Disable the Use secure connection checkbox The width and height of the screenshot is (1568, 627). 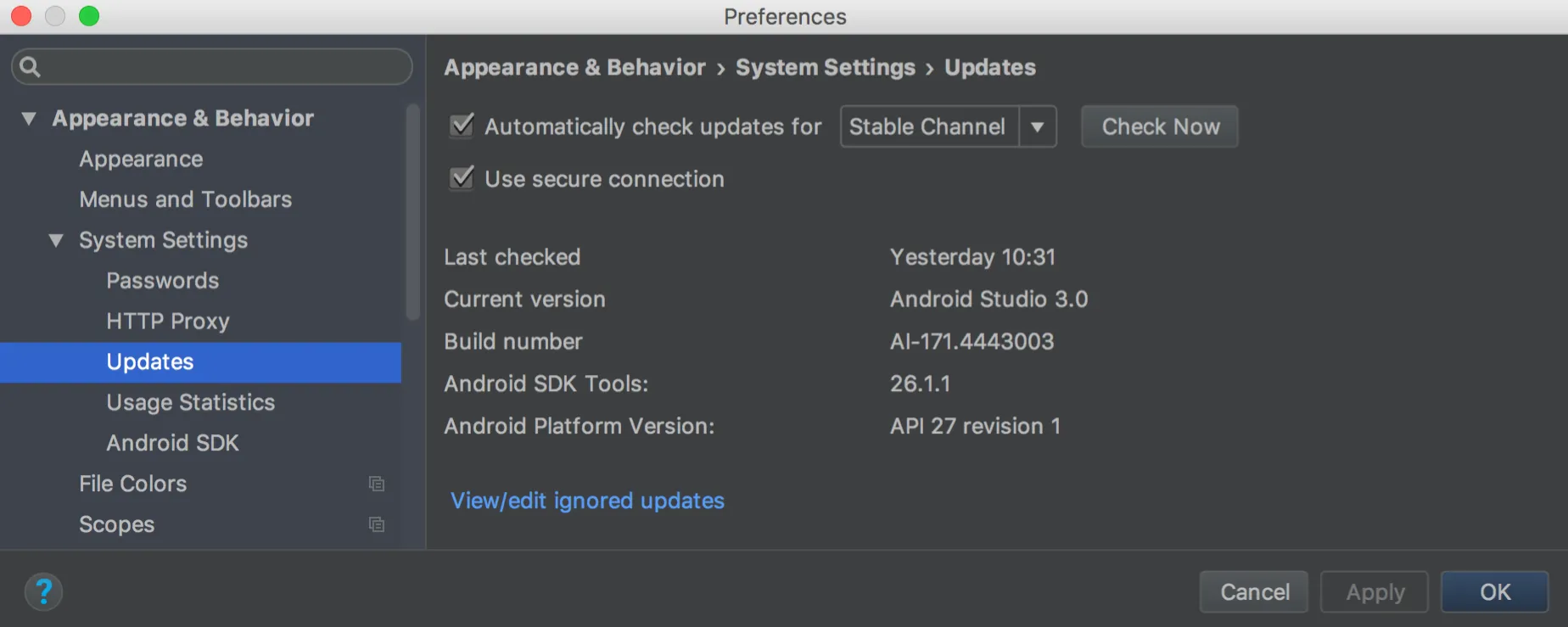pos(462,178)
